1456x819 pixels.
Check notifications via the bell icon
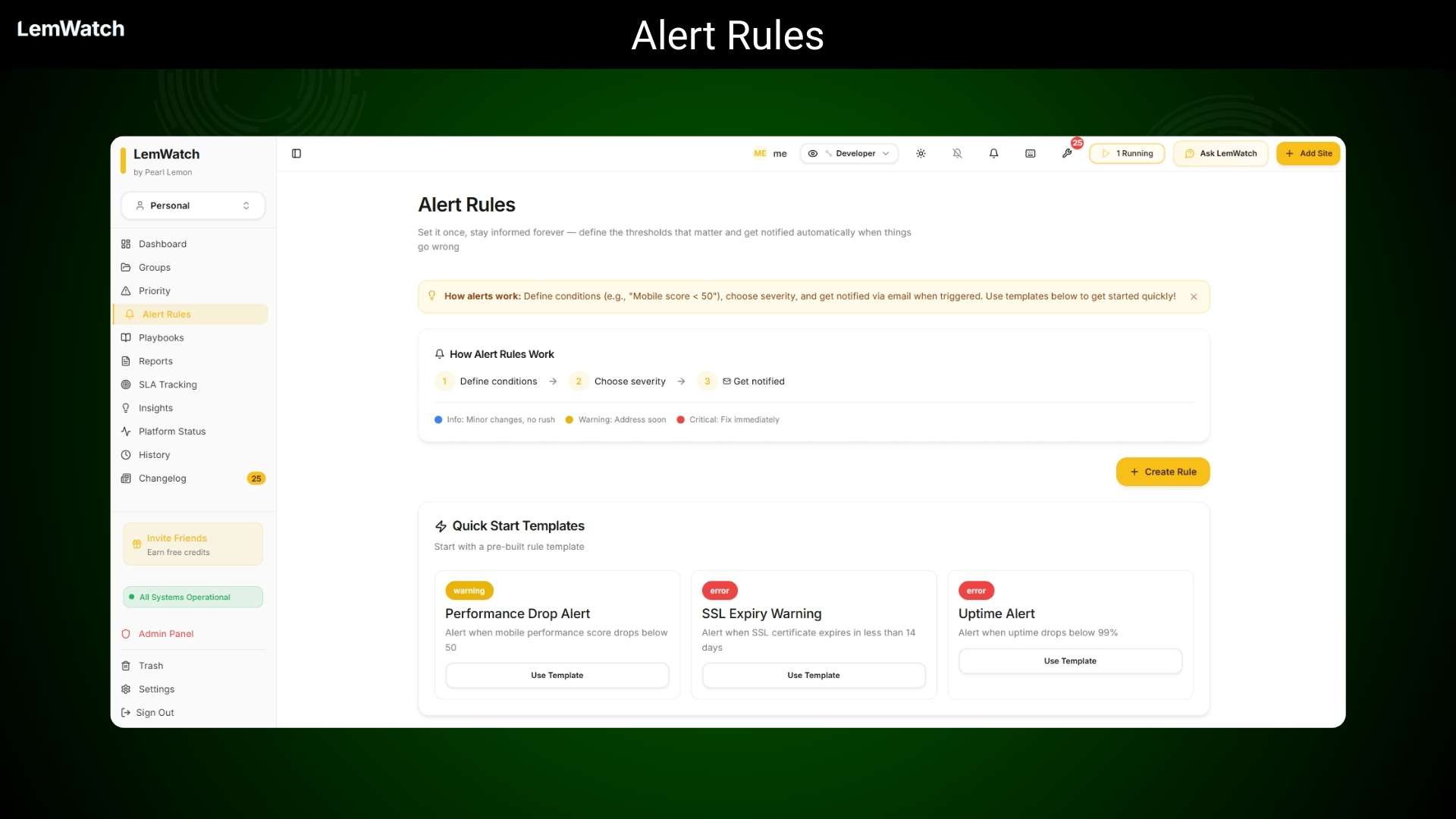993,153
